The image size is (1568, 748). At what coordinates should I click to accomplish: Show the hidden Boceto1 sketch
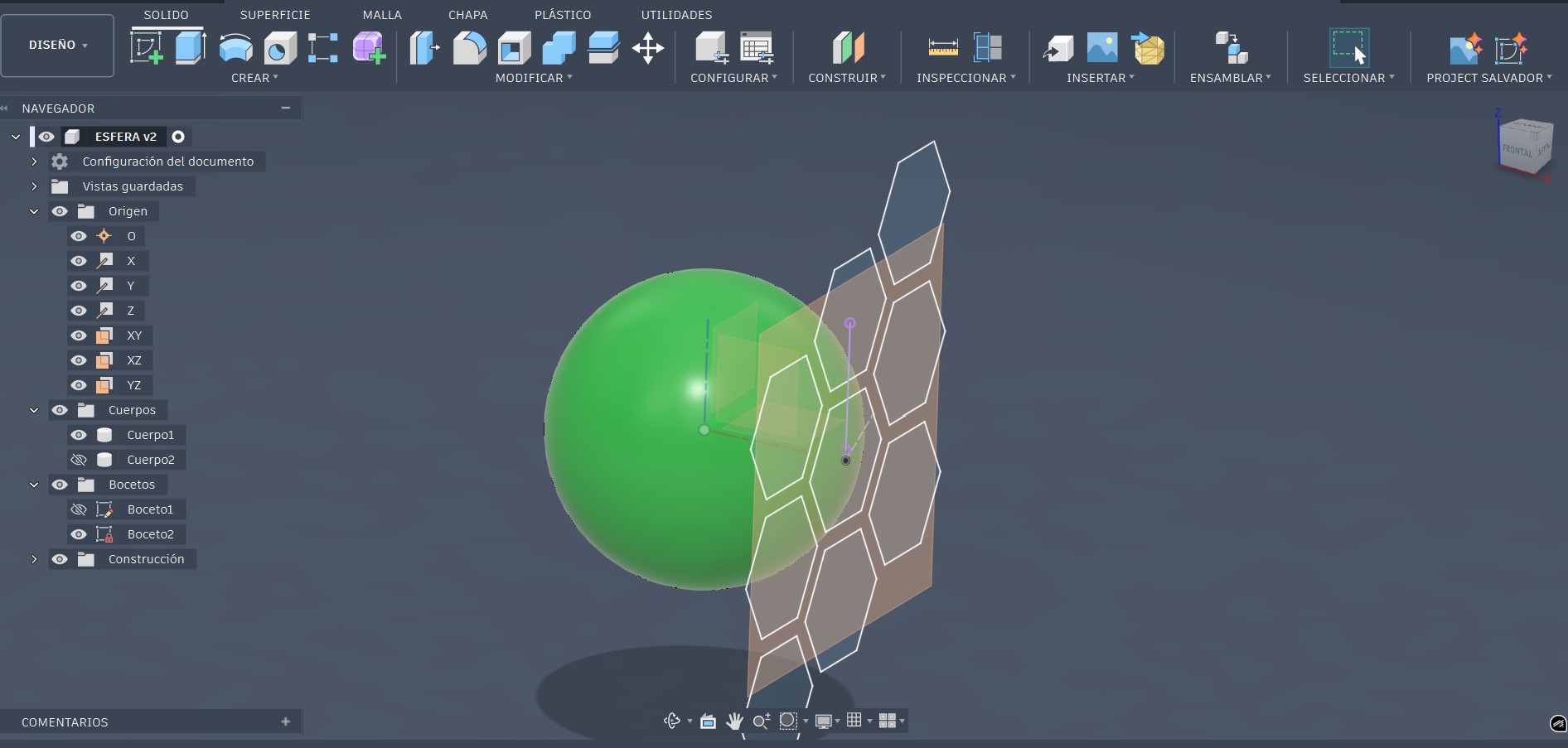click(x=79, y=509)
